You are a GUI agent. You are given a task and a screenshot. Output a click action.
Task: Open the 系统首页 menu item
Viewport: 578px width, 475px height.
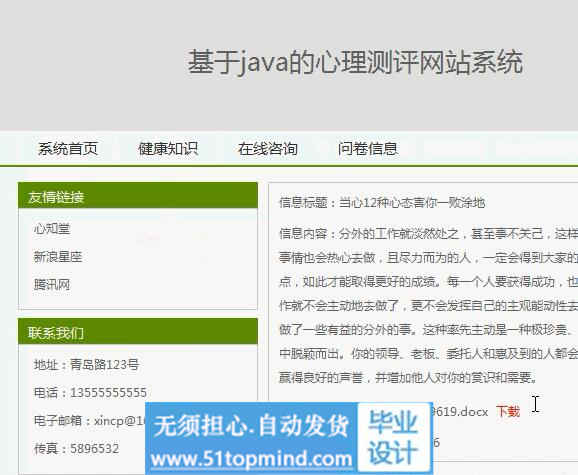[68, 149]
